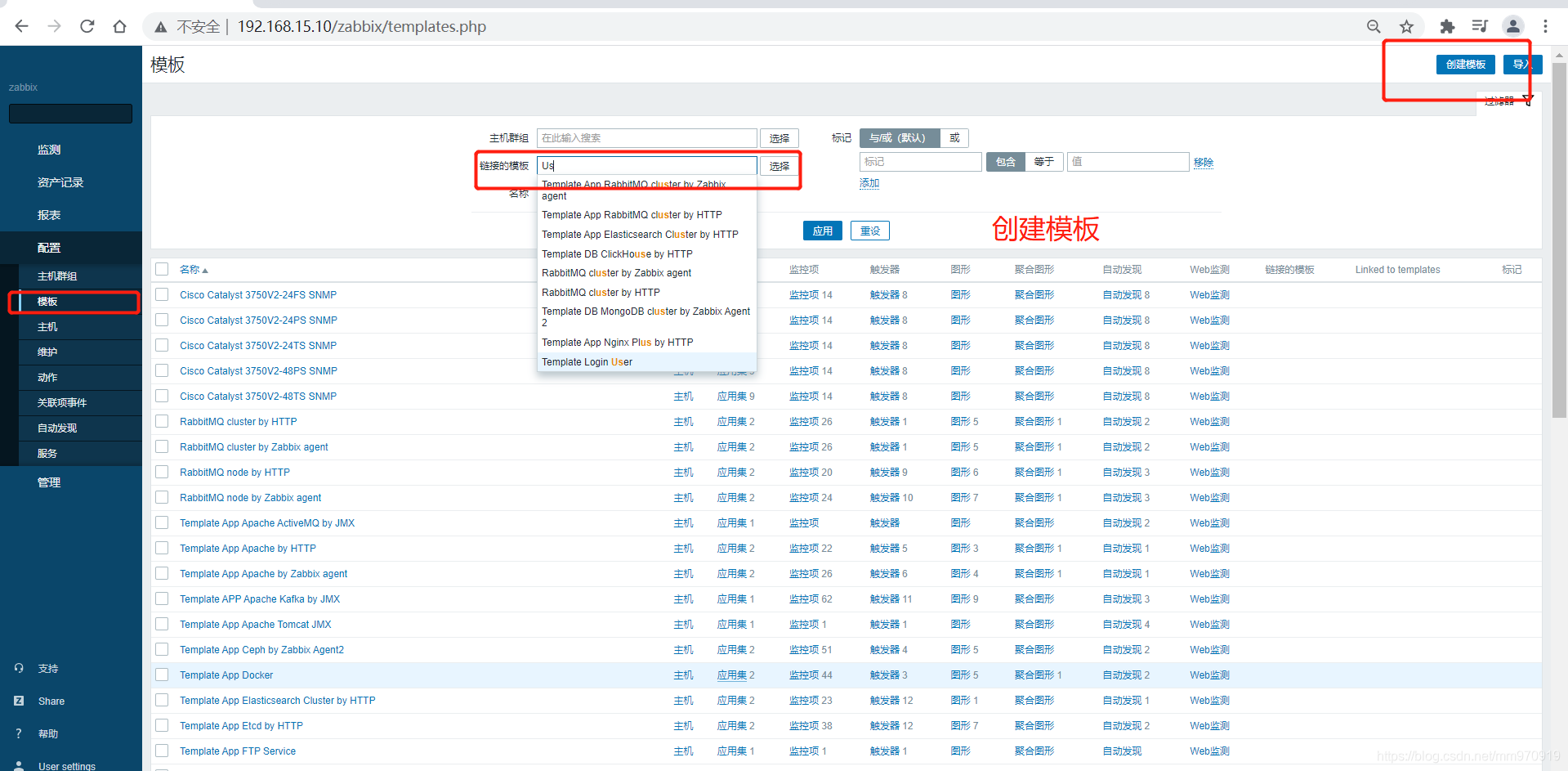Screen dimensions: 1568x771
Task: Toggle the 过滤器 filter funnel icon
Action: [x=1528, y=101]
